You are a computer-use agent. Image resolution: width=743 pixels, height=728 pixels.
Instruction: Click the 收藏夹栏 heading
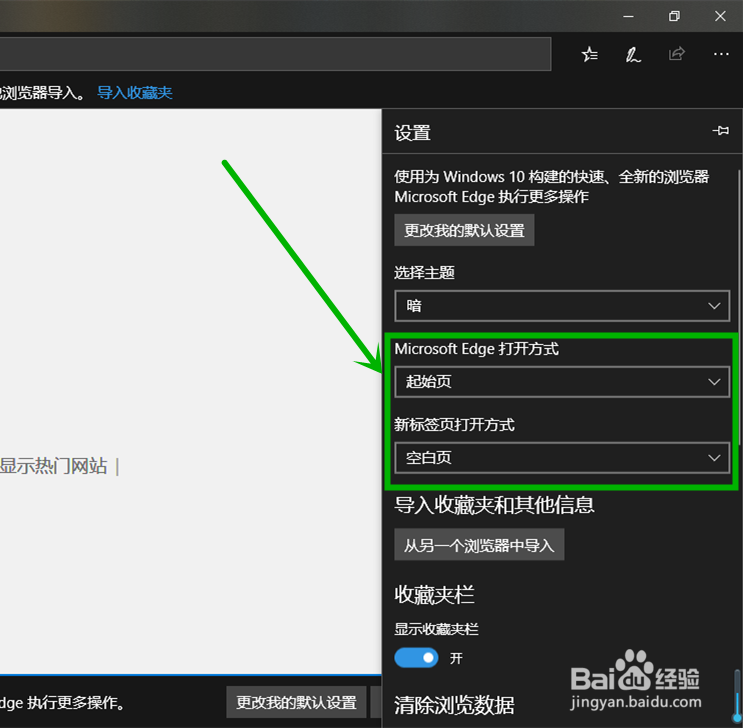(434, 595)
